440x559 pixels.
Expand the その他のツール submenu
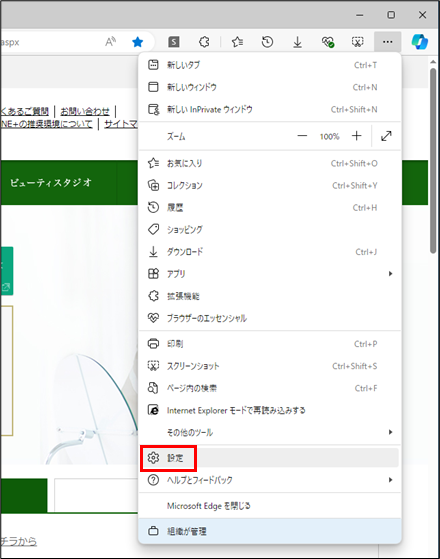pos(270,432)
